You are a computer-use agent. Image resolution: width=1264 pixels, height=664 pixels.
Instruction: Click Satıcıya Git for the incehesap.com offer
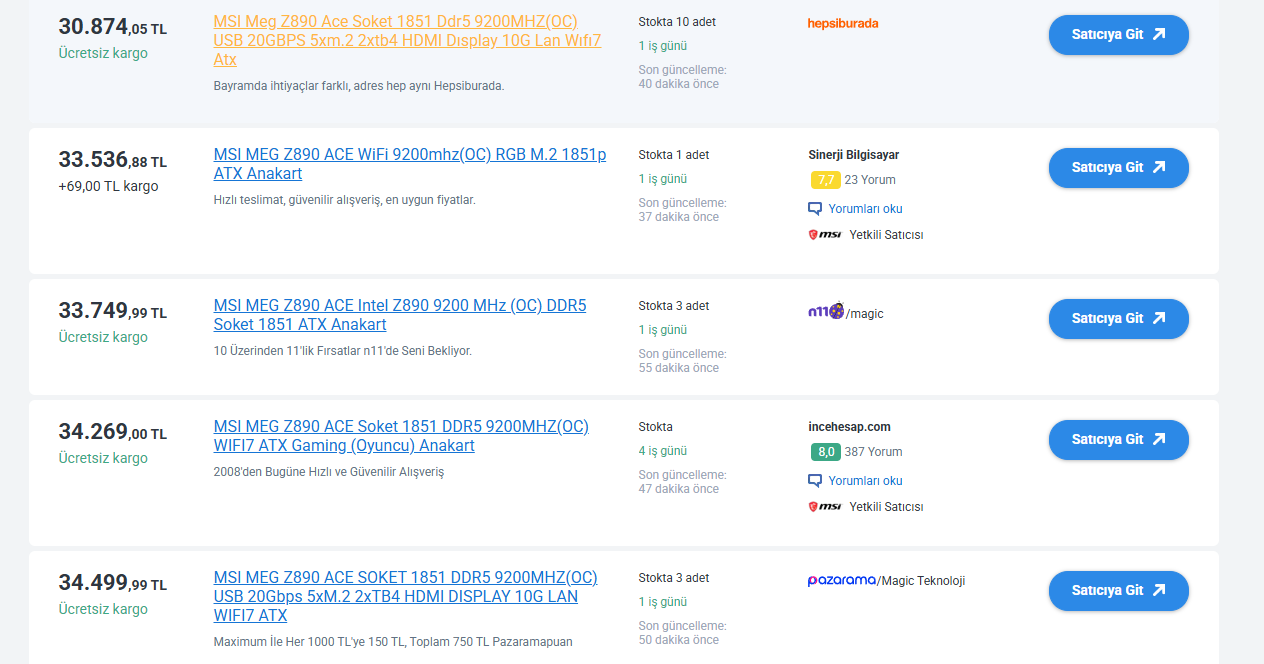click(x=1118, y=439)
